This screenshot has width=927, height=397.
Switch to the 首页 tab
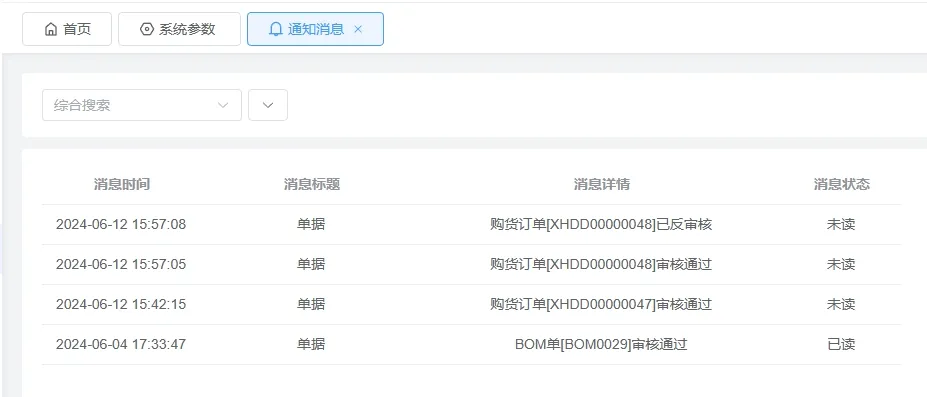pos(67,29)
